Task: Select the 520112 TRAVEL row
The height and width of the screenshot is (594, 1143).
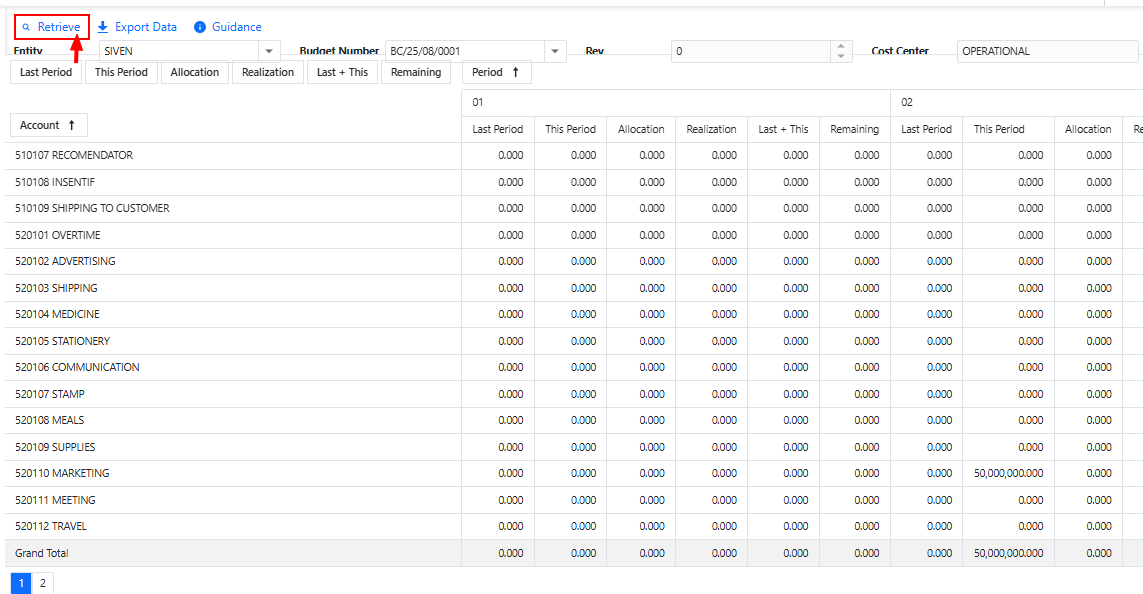Action: tap(233, 526)
